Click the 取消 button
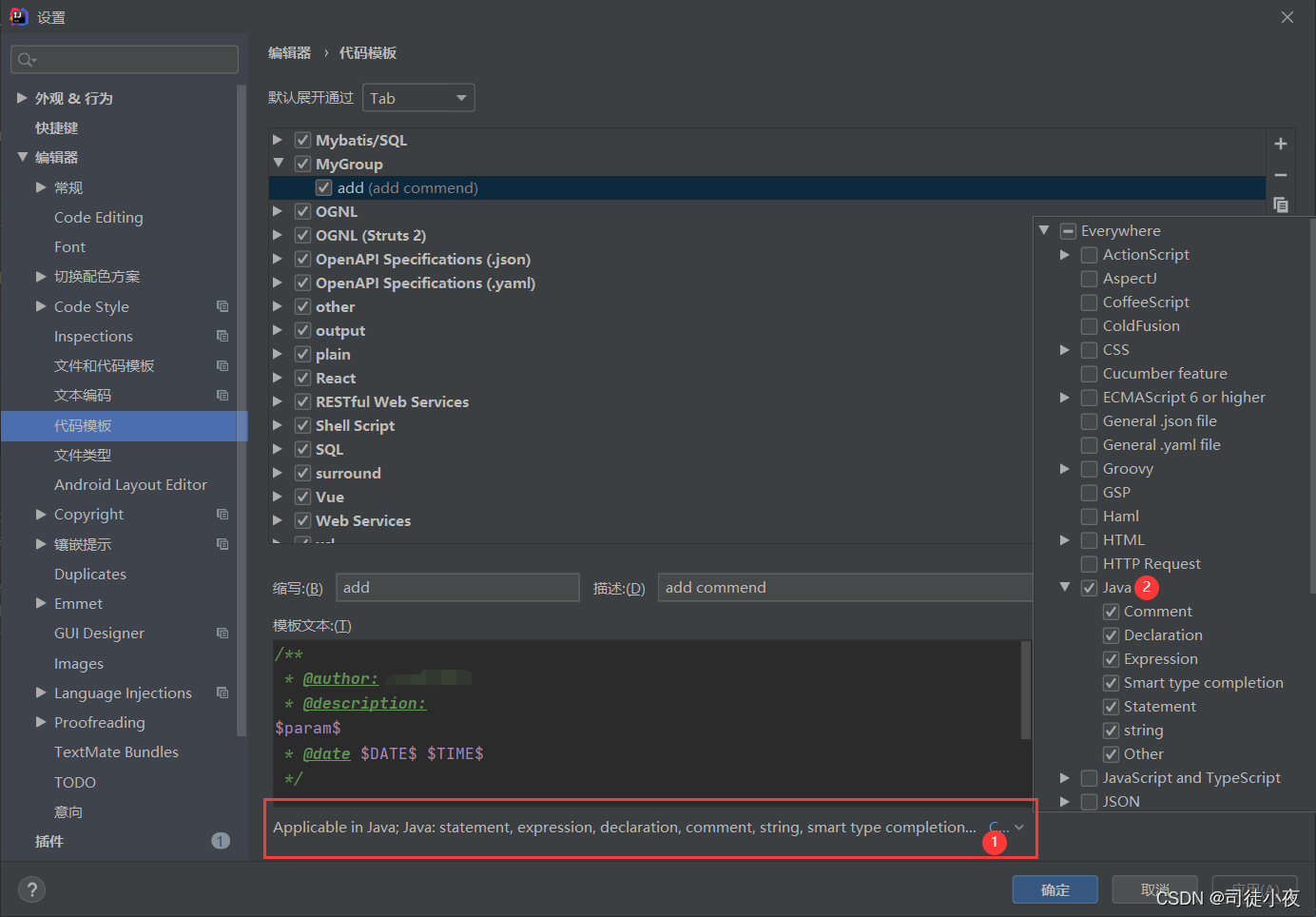This screenshot has width=1316, height=917. tap(1155, 889)
